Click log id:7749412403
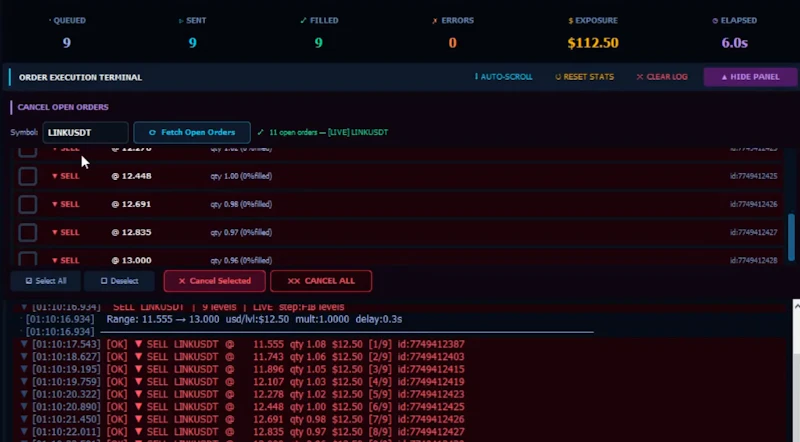Viewport: 800px width, 442px height. point(431,357)
